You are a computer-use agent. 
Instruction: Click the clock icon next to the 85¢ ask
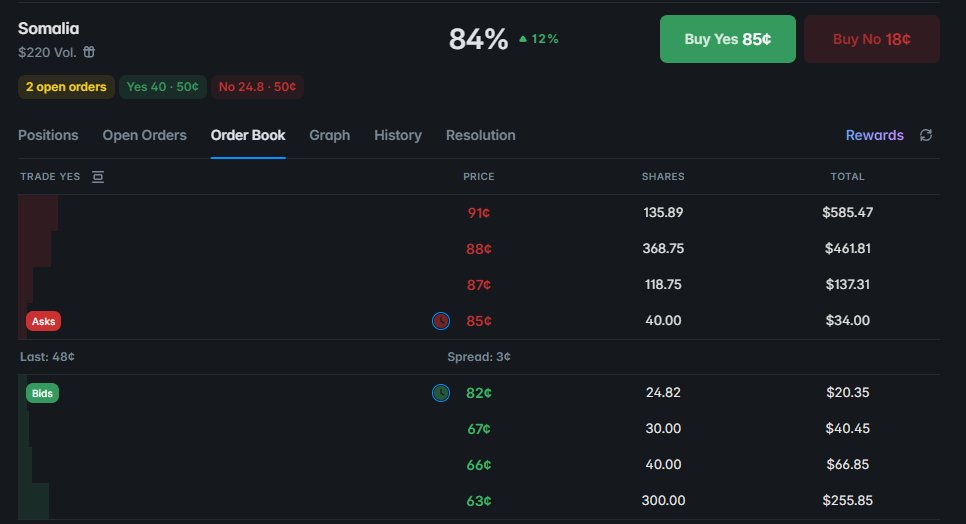point(440,321)
